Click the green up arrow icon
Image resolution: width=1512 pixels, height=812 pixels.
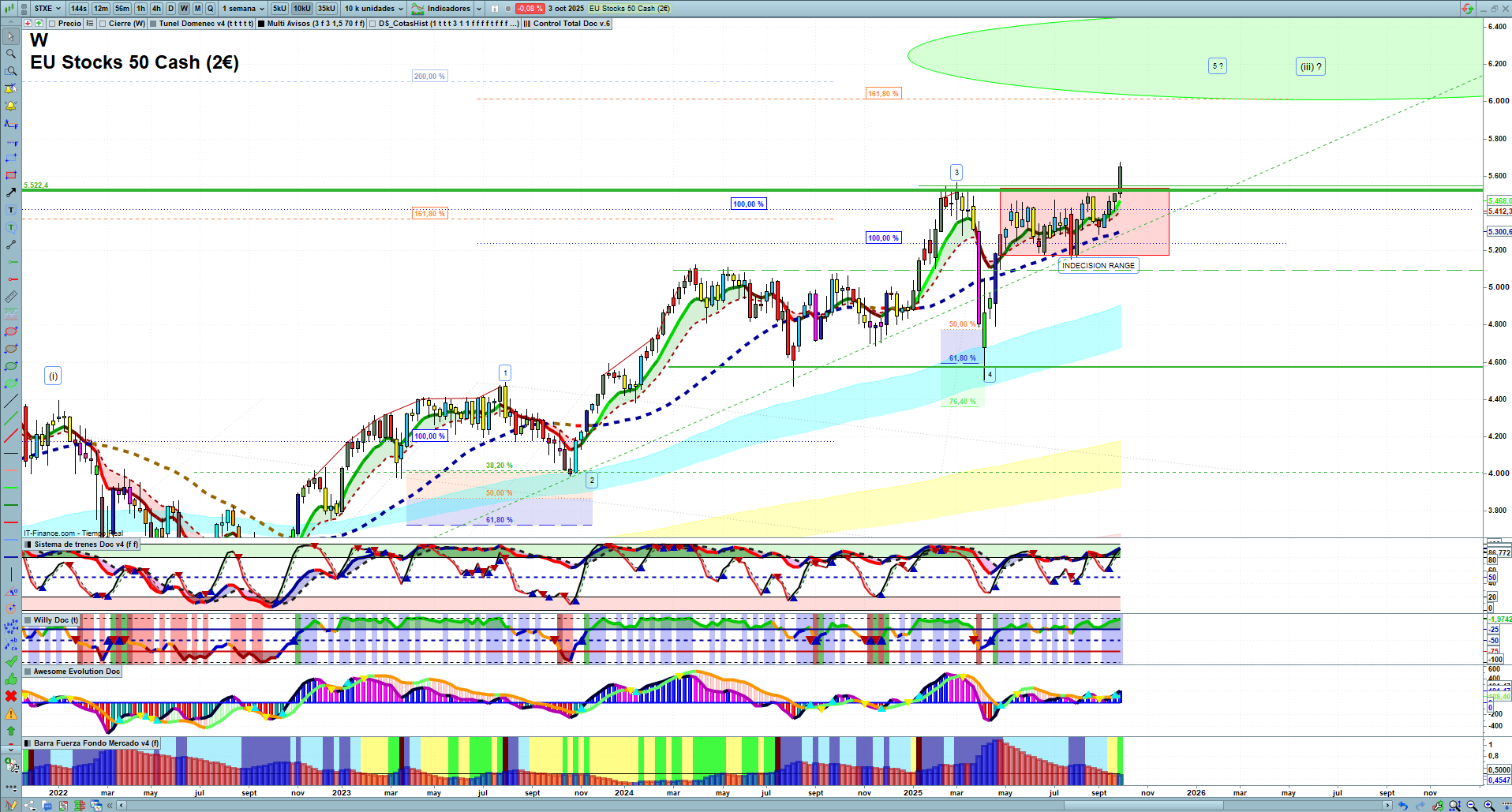coord(11,731)
